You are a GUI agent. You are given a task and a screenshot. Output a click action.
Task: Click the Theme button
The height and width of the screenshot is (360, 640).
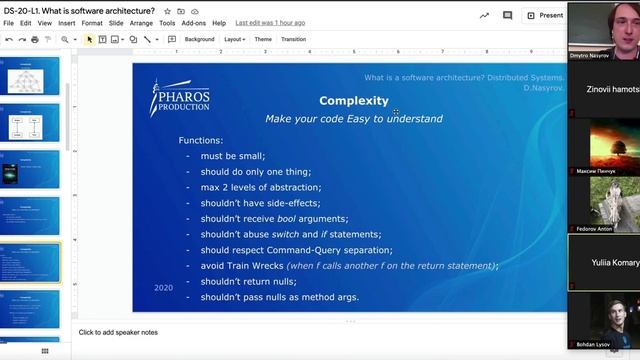point(263,40)
